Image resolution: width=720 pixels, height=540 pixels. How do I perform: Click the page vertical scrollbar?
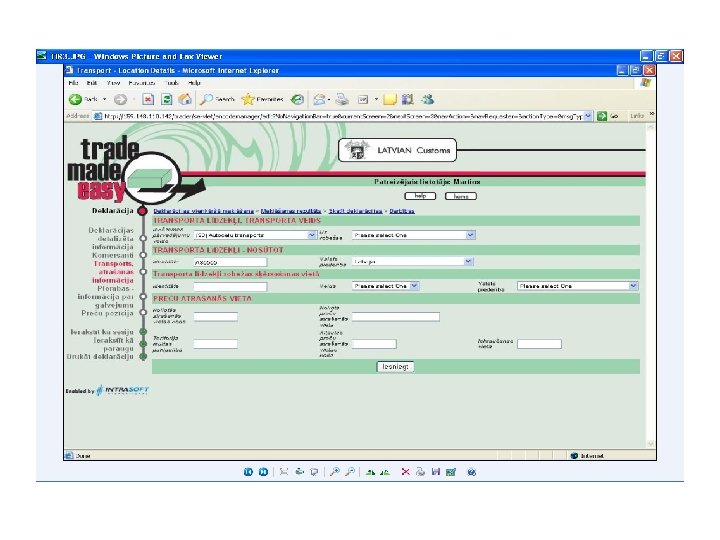point(650,286)
